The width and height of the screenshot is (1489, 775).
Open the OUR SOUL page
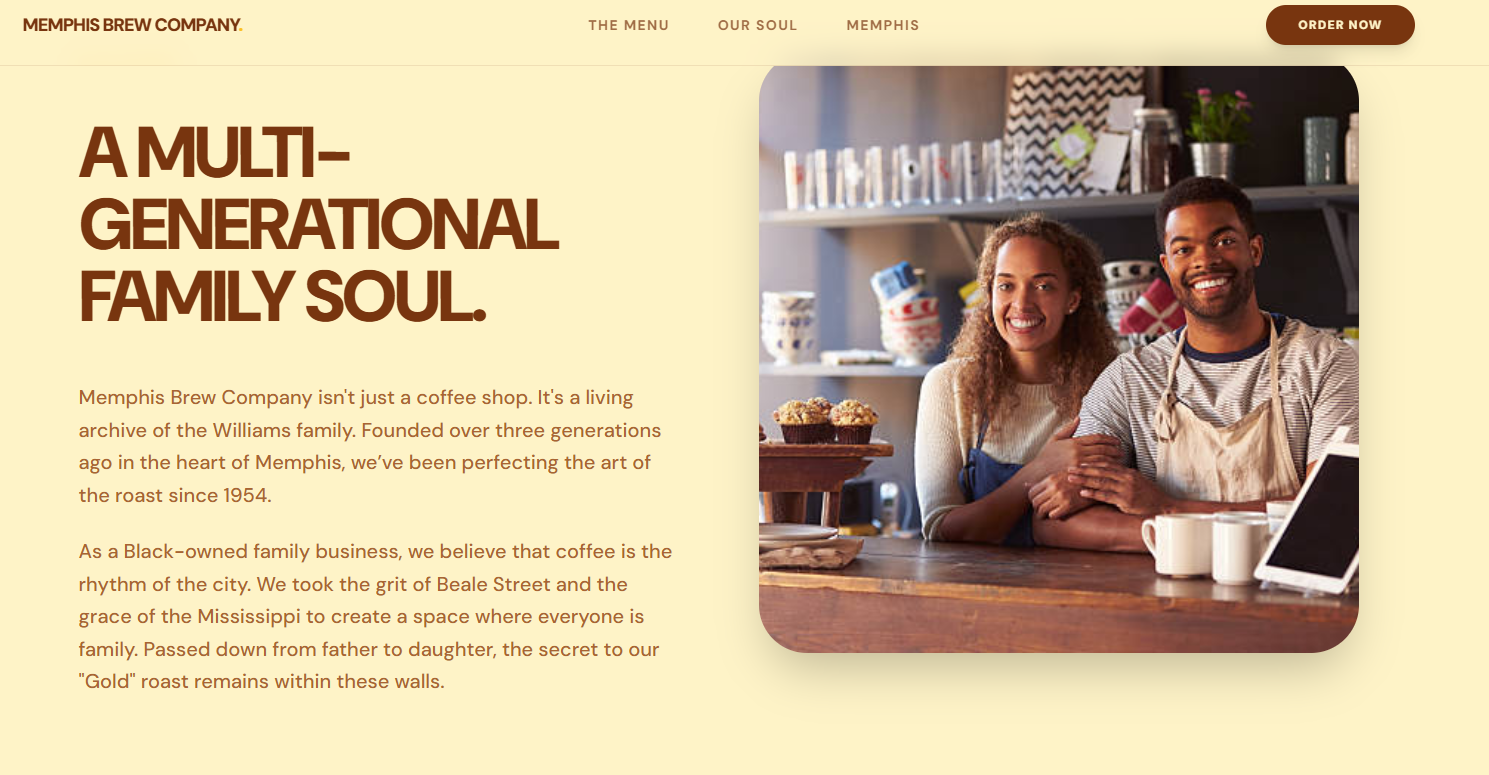tap(757, 25)
